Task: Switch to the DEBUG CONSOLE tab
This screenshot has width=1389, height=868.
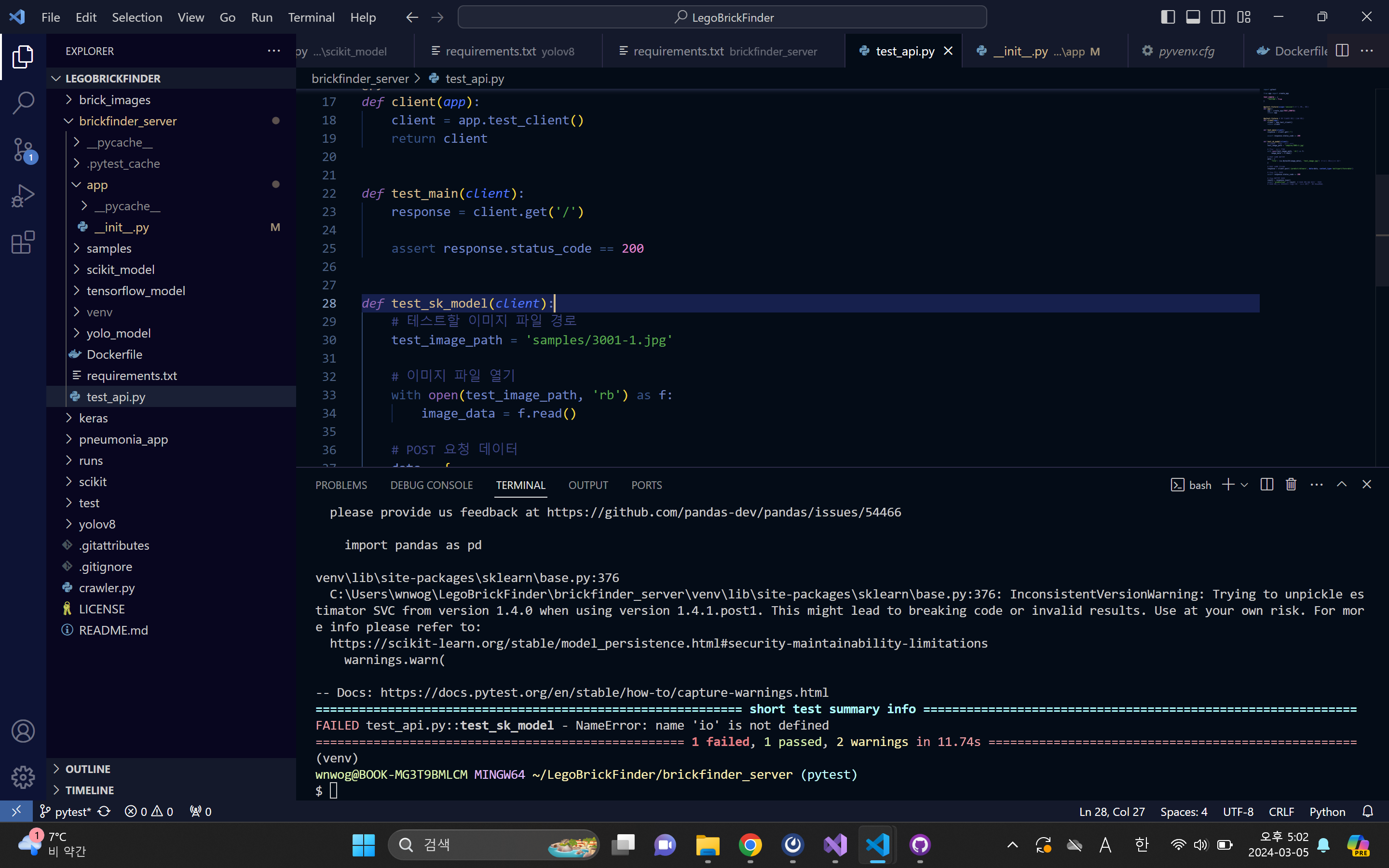Action: point(432,485)
